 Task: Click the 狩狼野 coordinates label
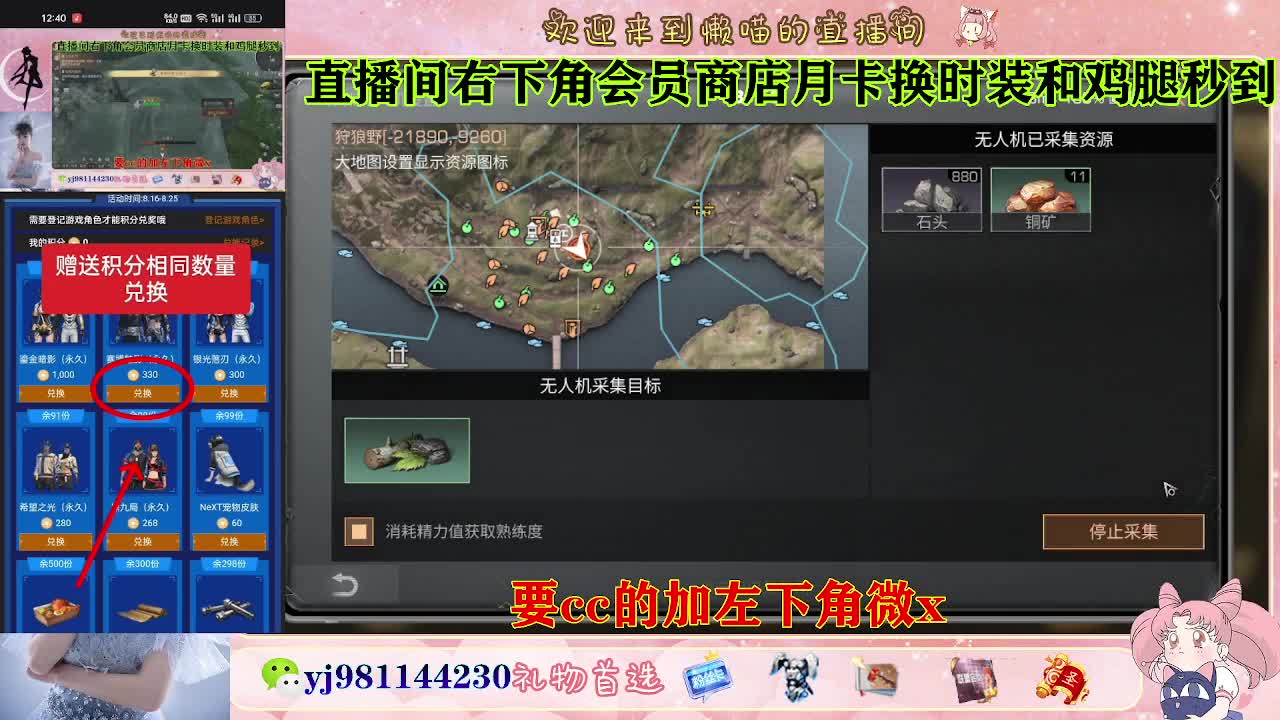pos(420,137)
